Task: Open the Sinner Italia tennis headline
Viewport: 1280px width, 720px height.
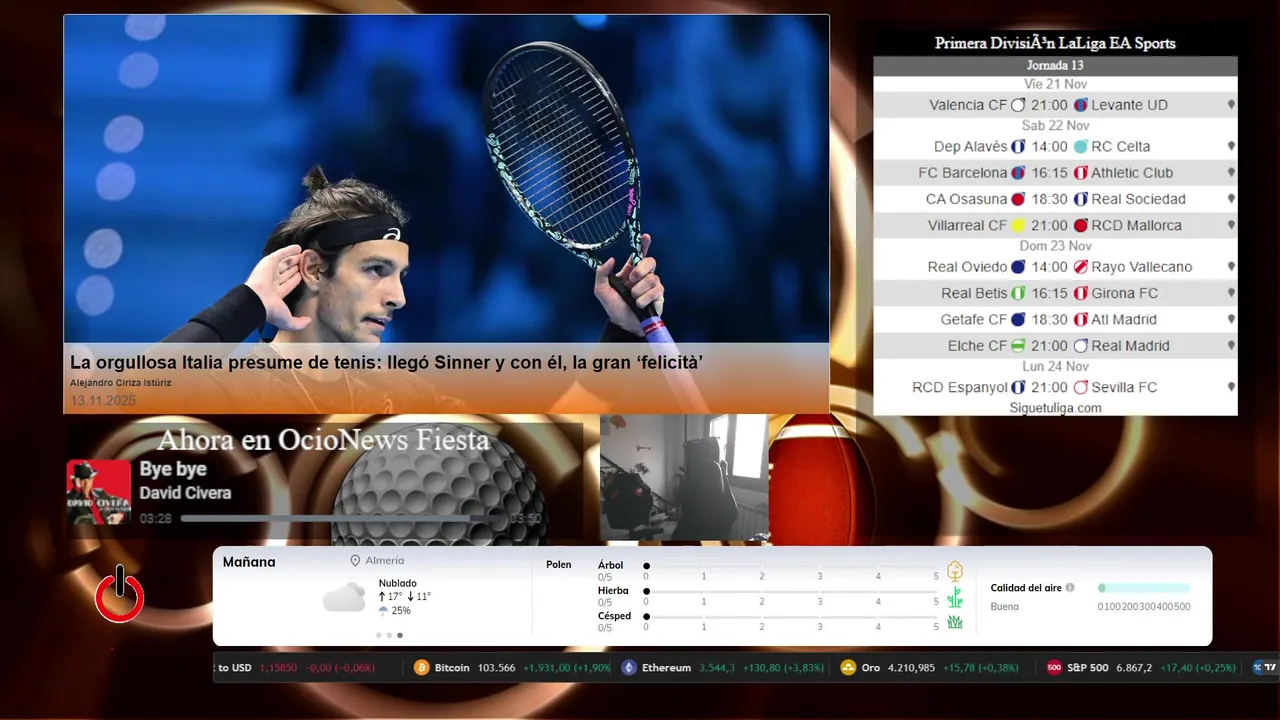Action: click(x=386, y=363)
